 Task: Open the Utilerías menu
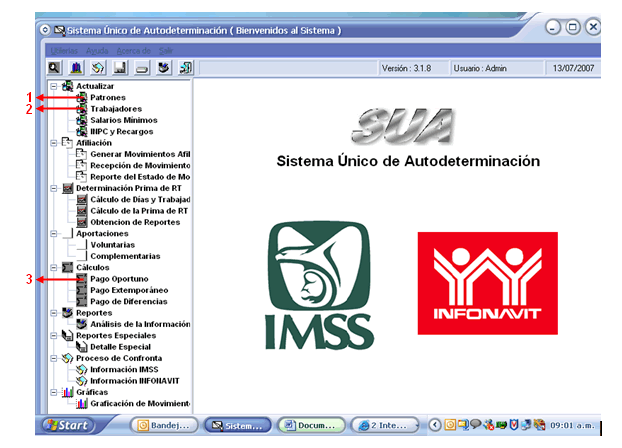click(64, 51)
